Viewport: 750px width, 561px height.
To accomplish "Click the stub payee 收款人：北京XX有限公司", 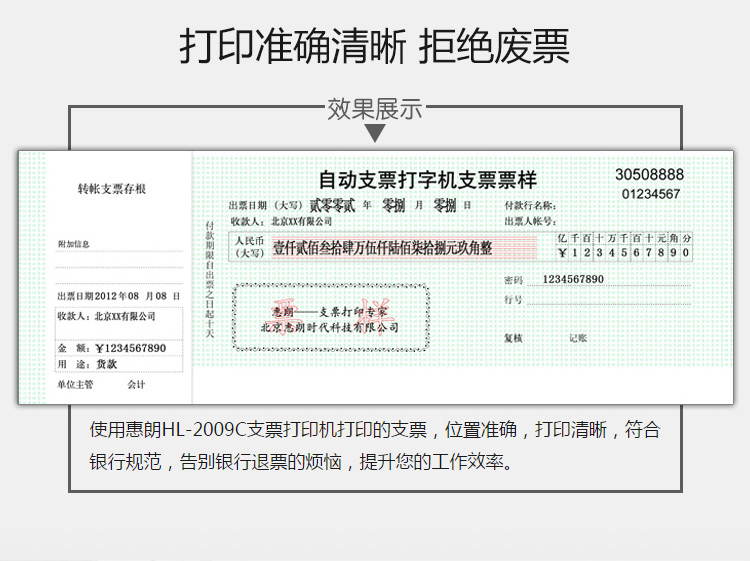I will click(106, 316).
